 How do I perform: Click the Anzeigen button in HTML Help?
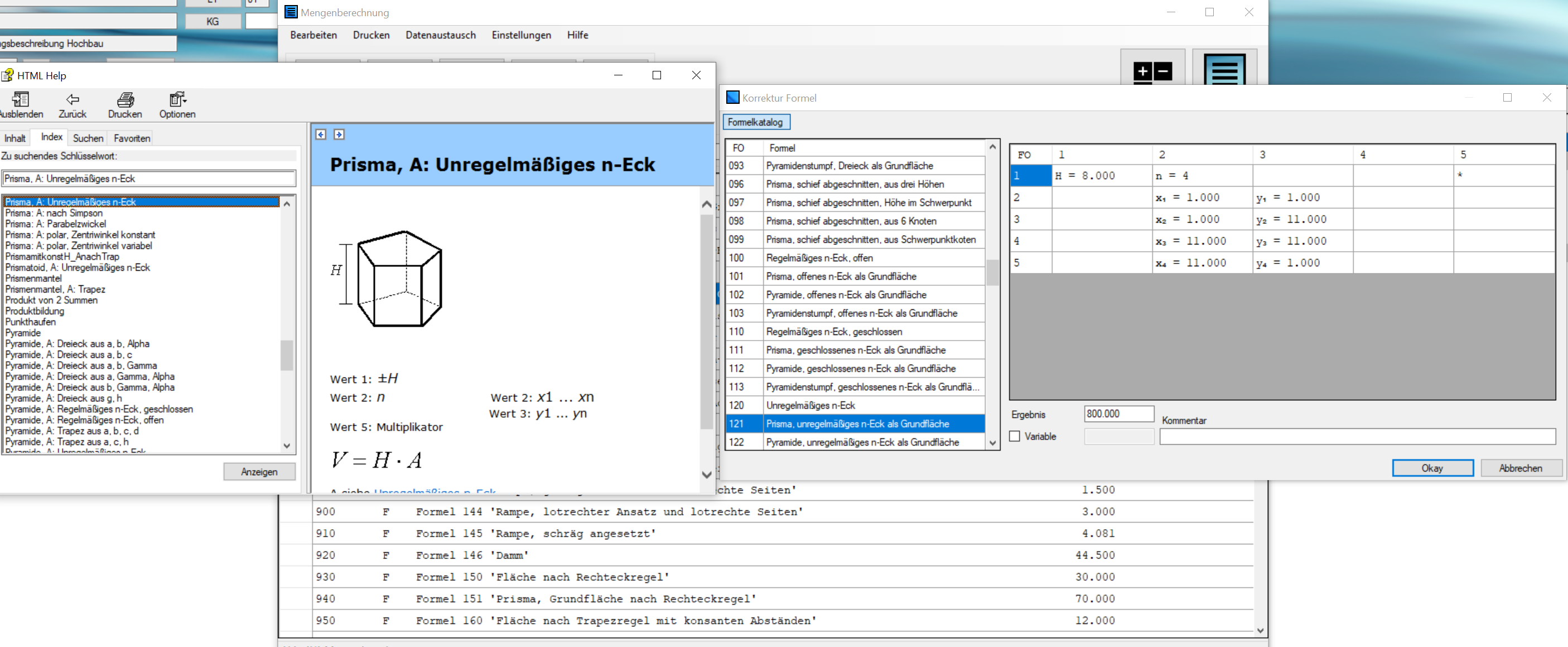[x=259, y=472]
